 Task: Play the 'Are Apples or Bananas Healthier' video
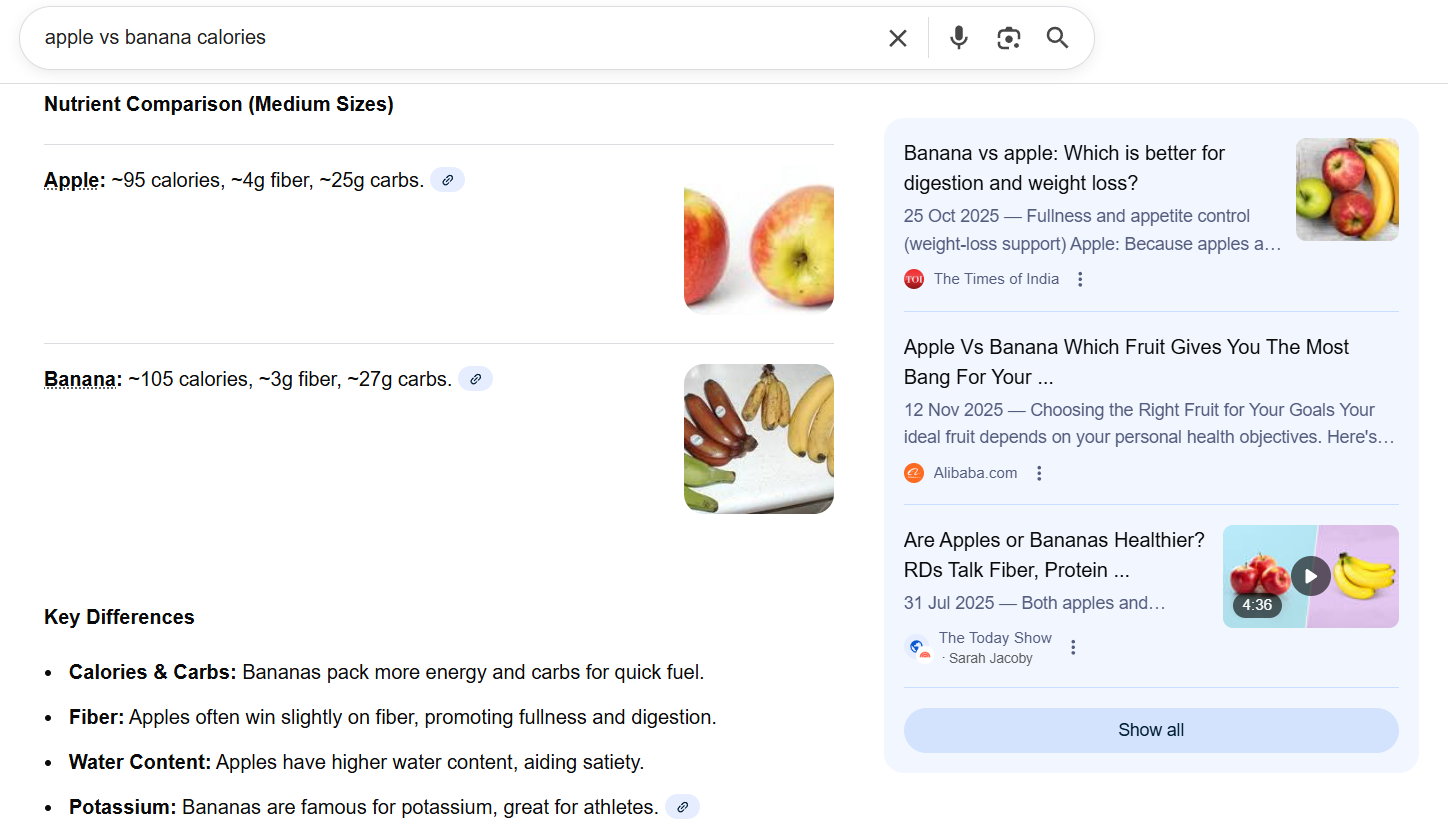point(1310,576)
